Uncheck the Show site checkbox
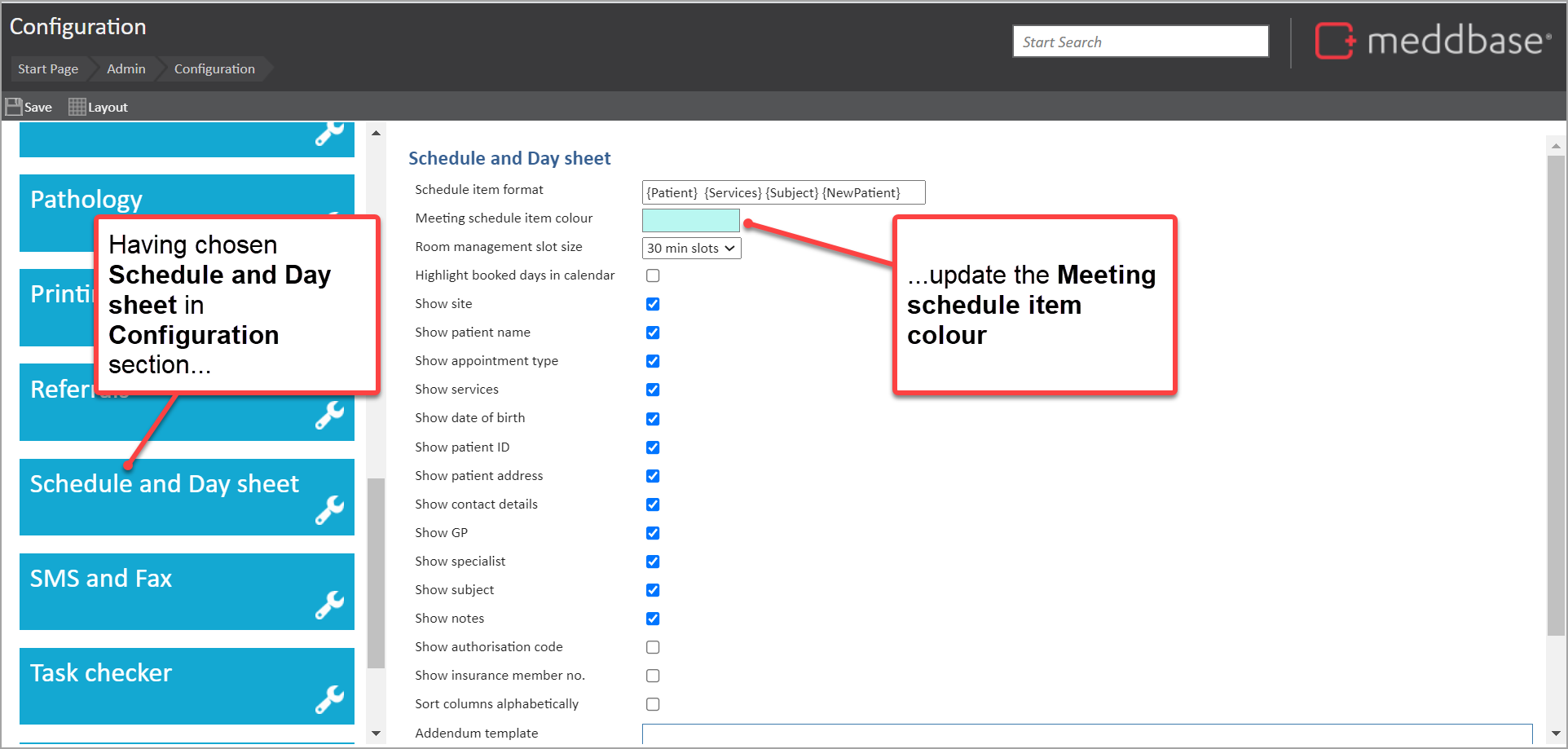This screenshot has height=749, width=1568. tap(653, 304)
